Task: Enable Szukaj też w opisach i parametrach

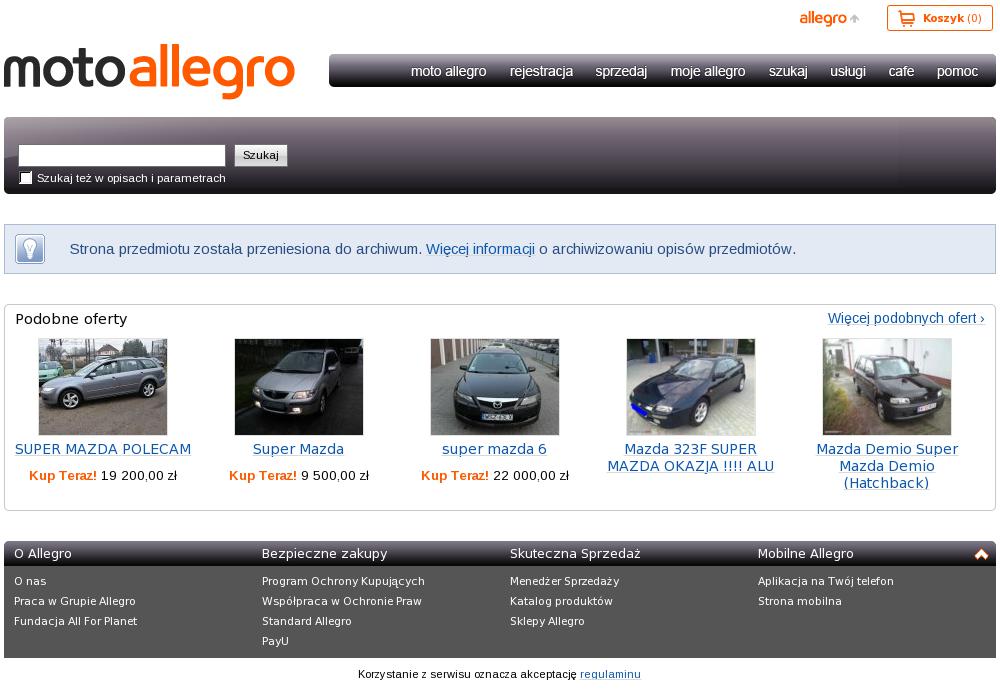Action: tap(26, 178)
